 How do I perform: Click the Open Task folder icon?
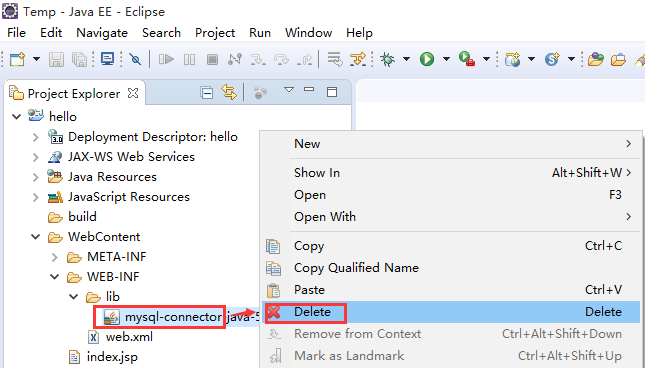[618, 60]
